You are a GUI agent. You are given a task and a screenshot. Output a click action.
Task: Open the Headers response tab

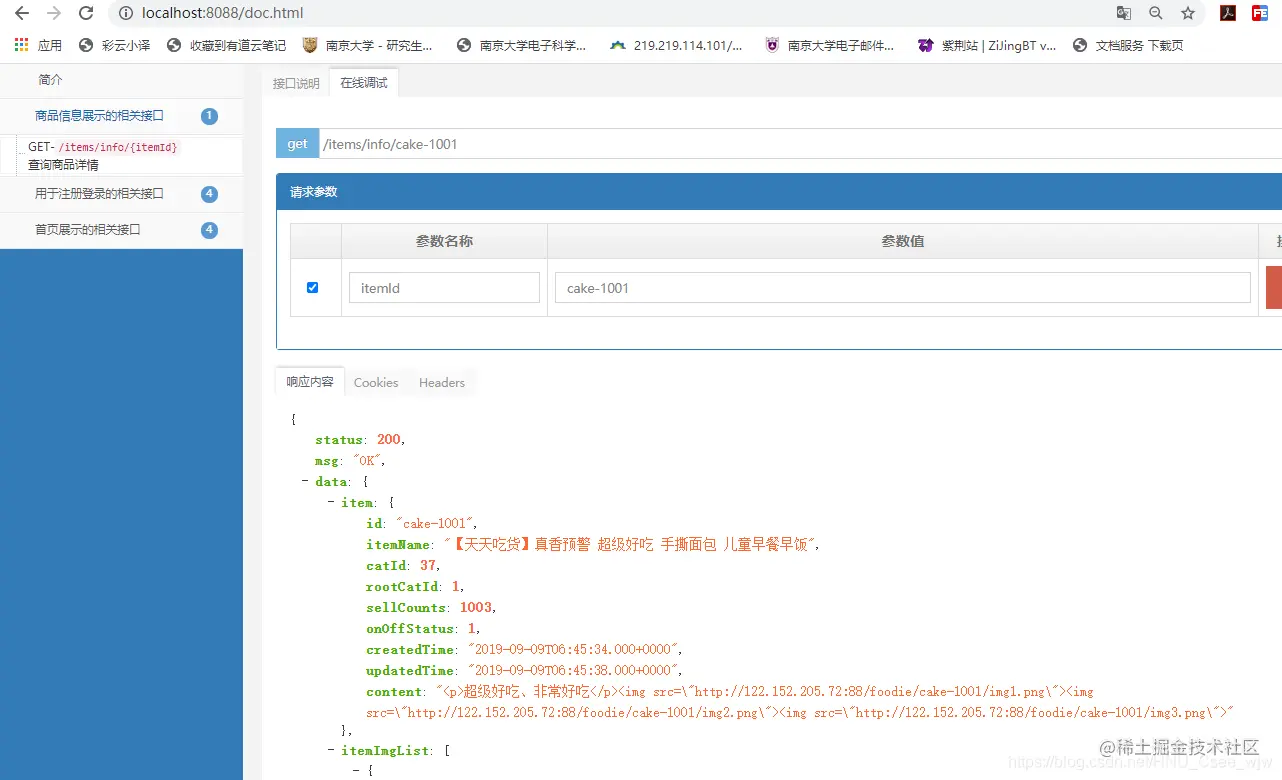pyautogui.click(x=441, y=382)
